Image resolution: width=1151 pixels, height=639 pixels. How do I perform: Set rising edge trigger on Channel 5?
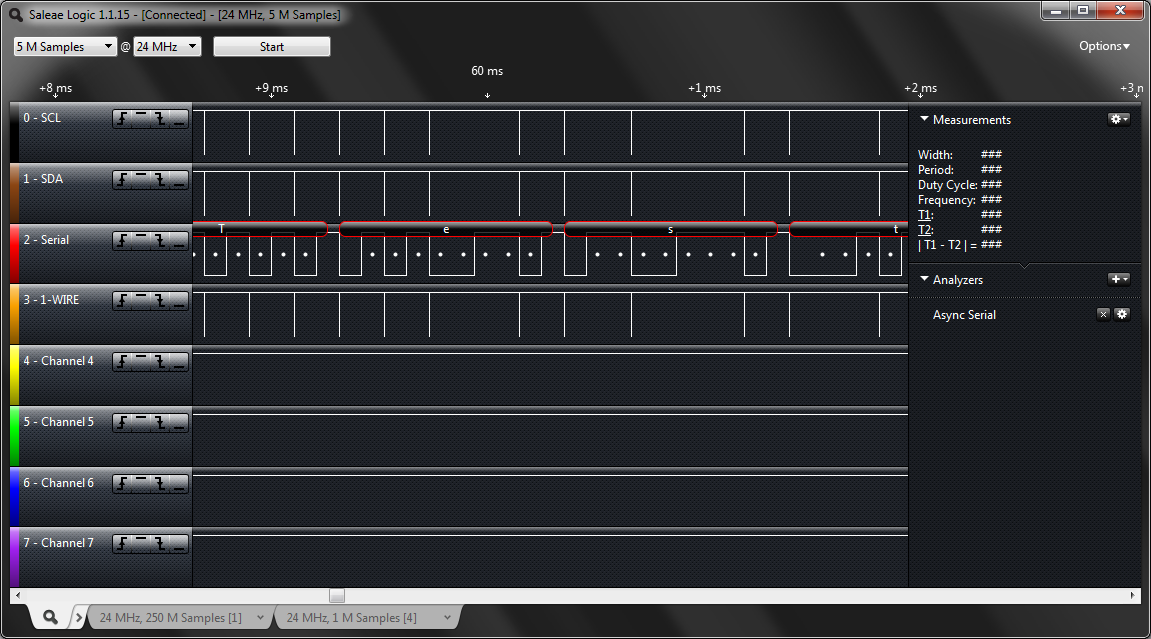pos(123,423)
